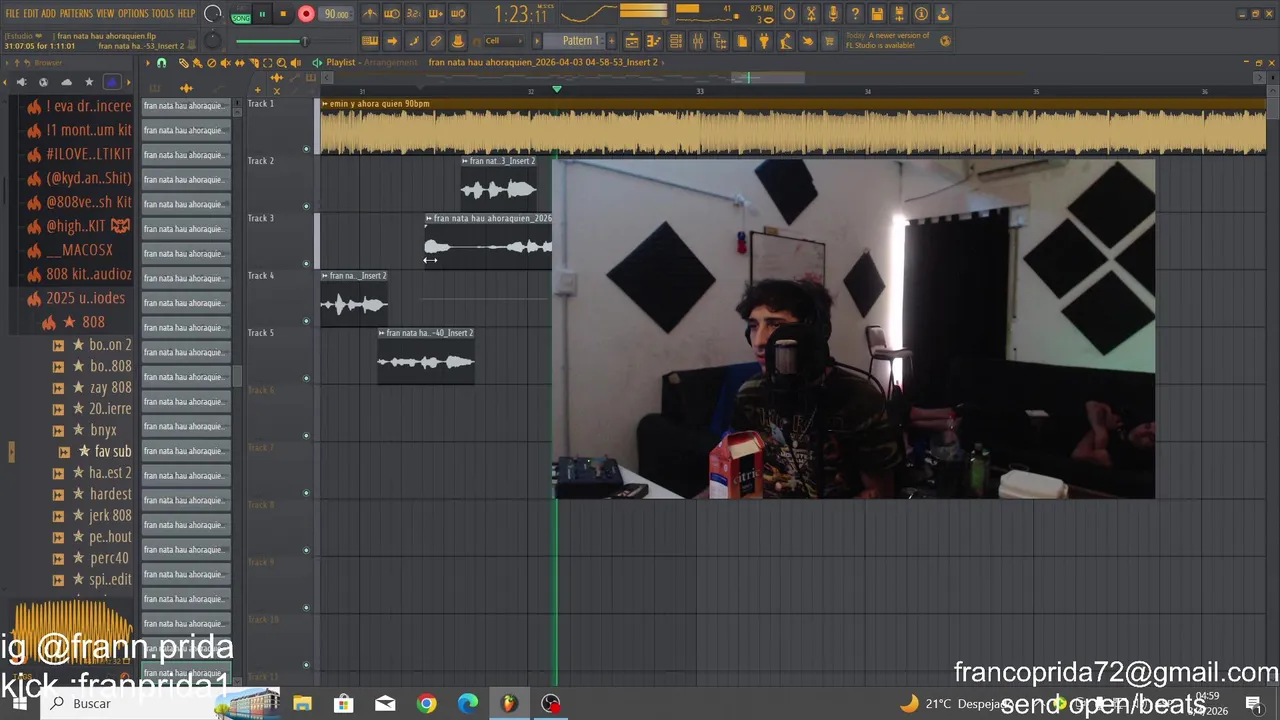This screenshot has height=720, width=1280.
Task: Open the PATTERNS menu
Action: coord(76,14)
